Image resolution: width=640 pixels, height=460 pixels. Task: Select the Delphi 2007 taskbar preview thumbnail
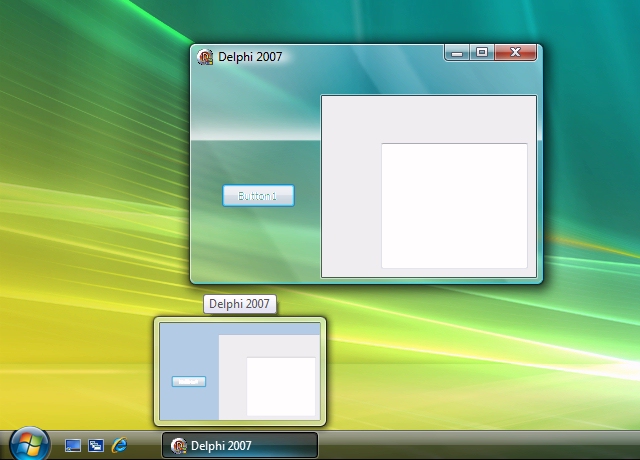(240, 371)
